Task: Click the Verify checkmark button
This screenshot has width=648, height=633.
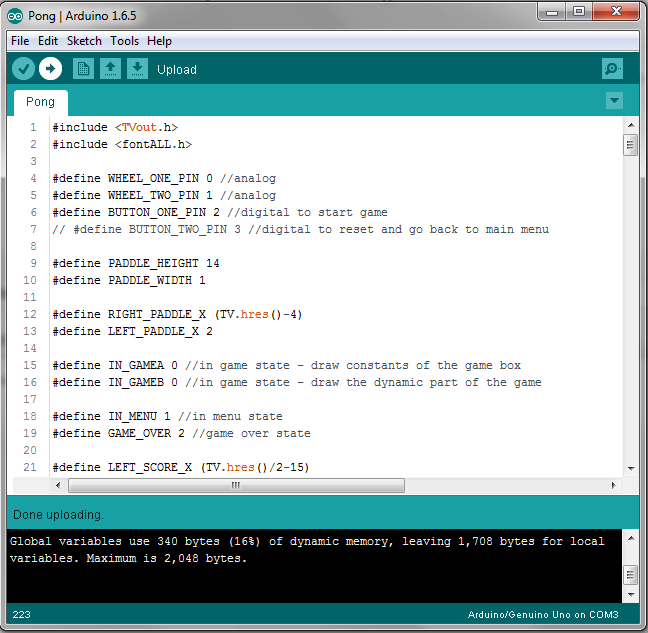Action: tap(23, 69)
